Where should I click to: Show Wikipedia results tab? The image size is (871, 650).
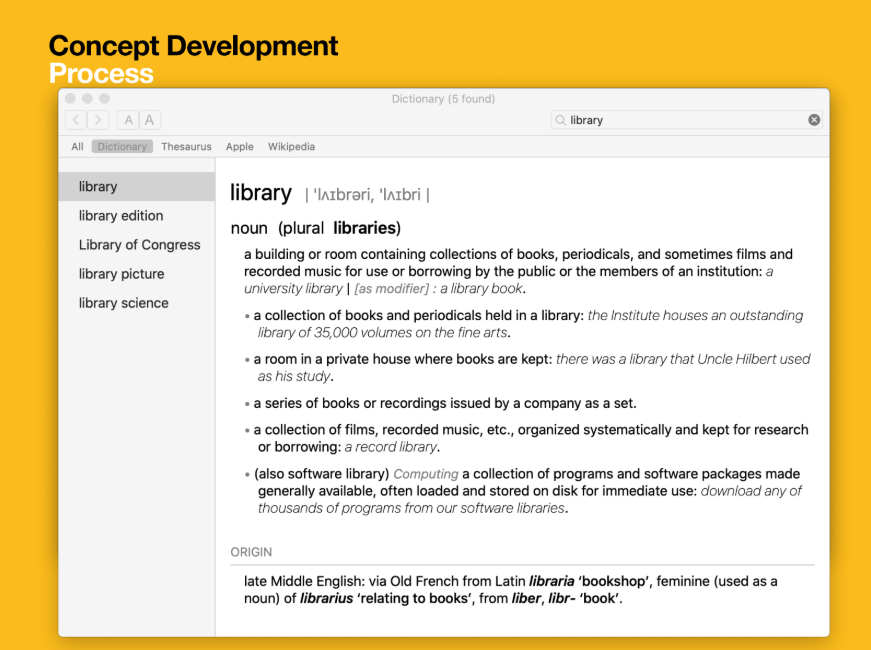291,147
